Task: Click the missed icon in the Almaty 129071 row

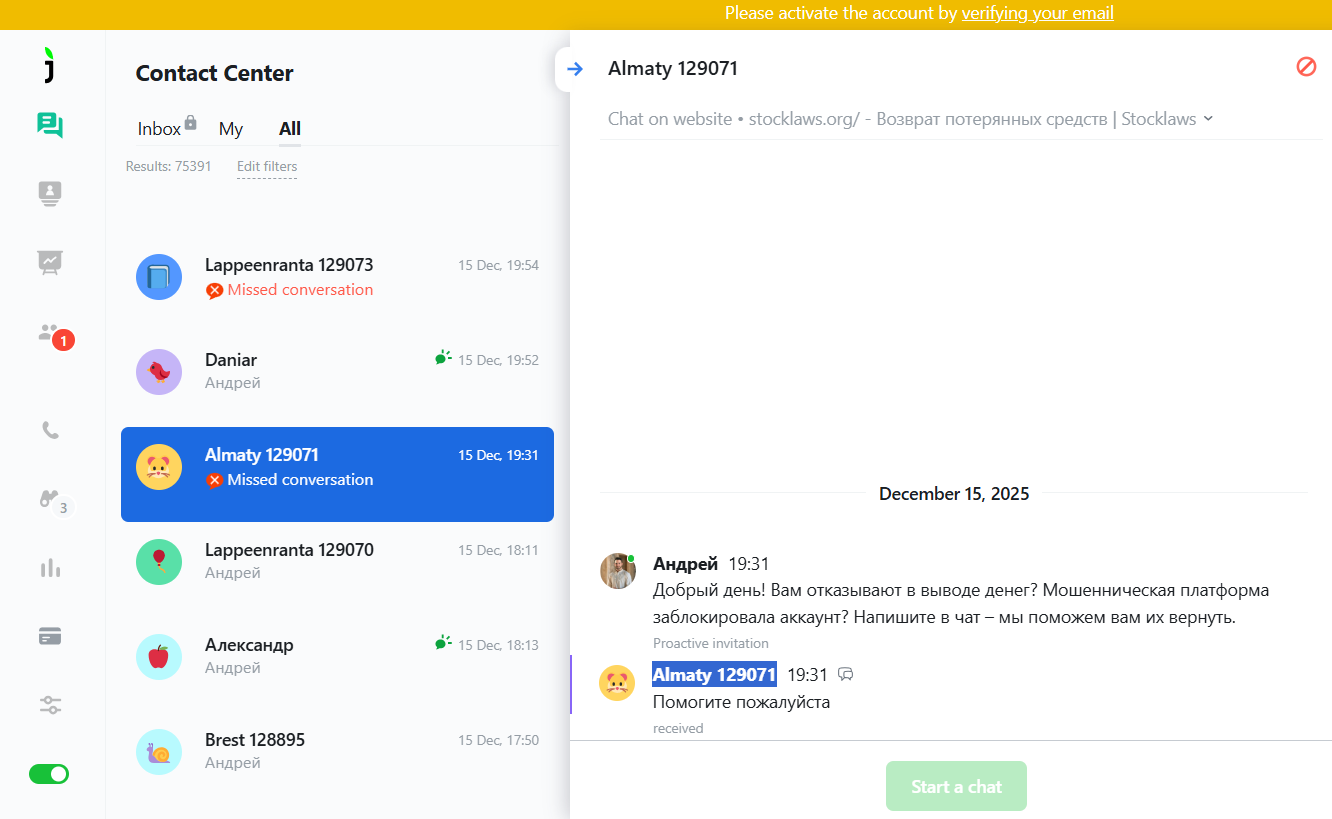Action: 214,481
